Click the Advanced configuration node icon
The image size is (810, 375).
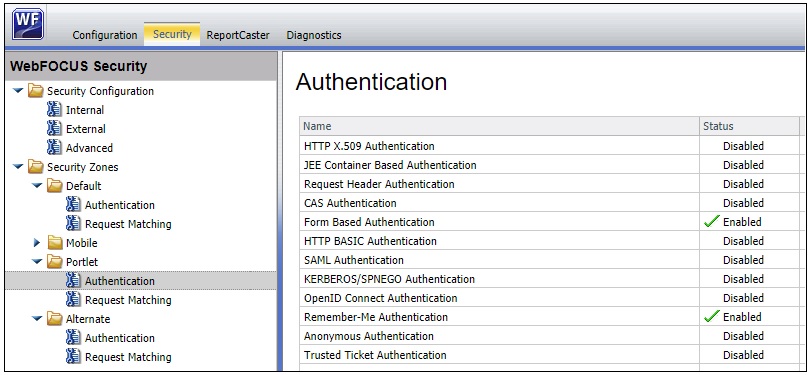(x=54, y=148)
